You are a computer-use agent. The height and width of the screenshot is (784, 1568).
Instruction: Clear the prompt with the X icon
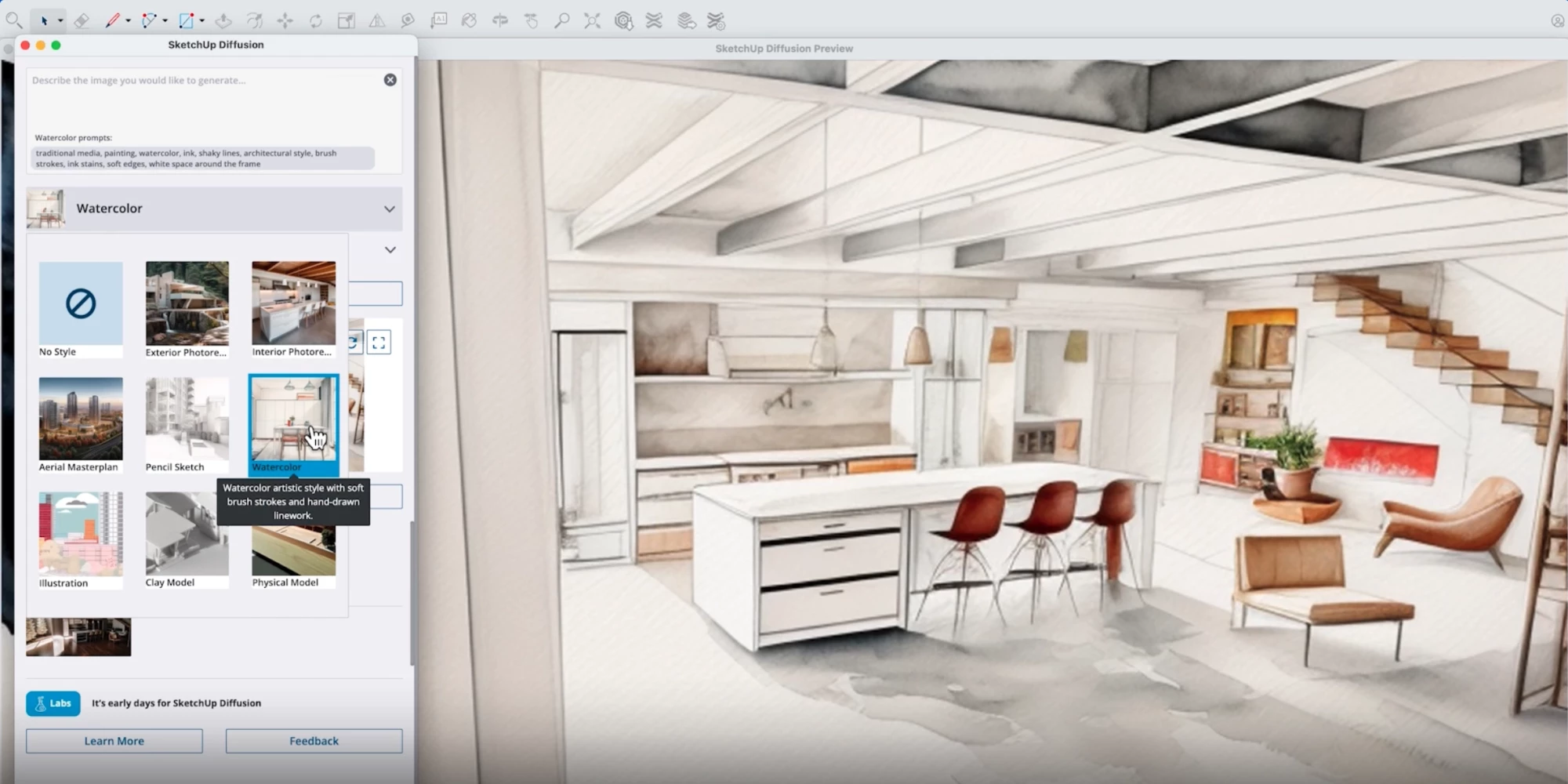point(390,80)
